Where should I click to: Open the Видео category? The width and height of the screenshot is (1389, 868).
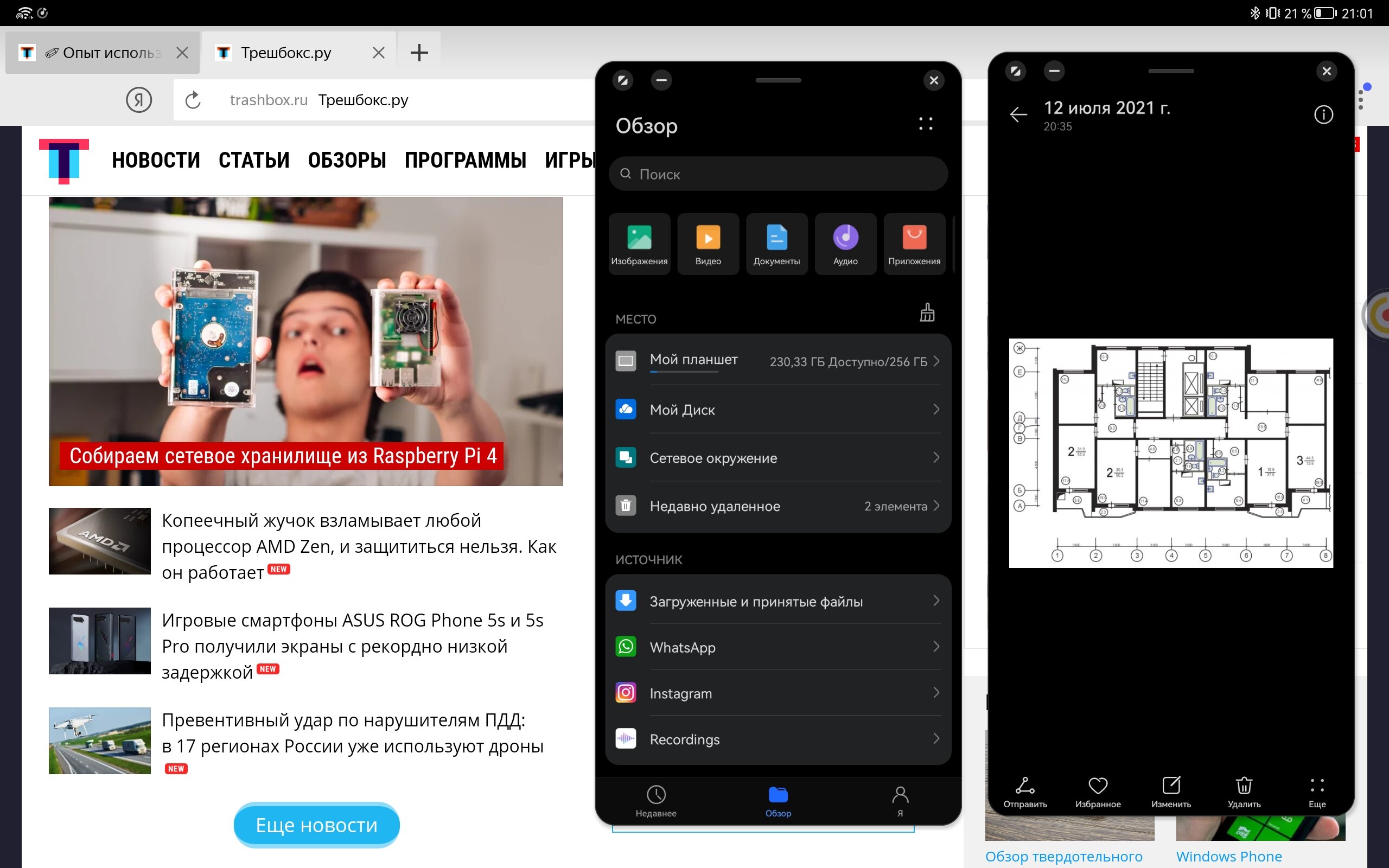point(708,244)
